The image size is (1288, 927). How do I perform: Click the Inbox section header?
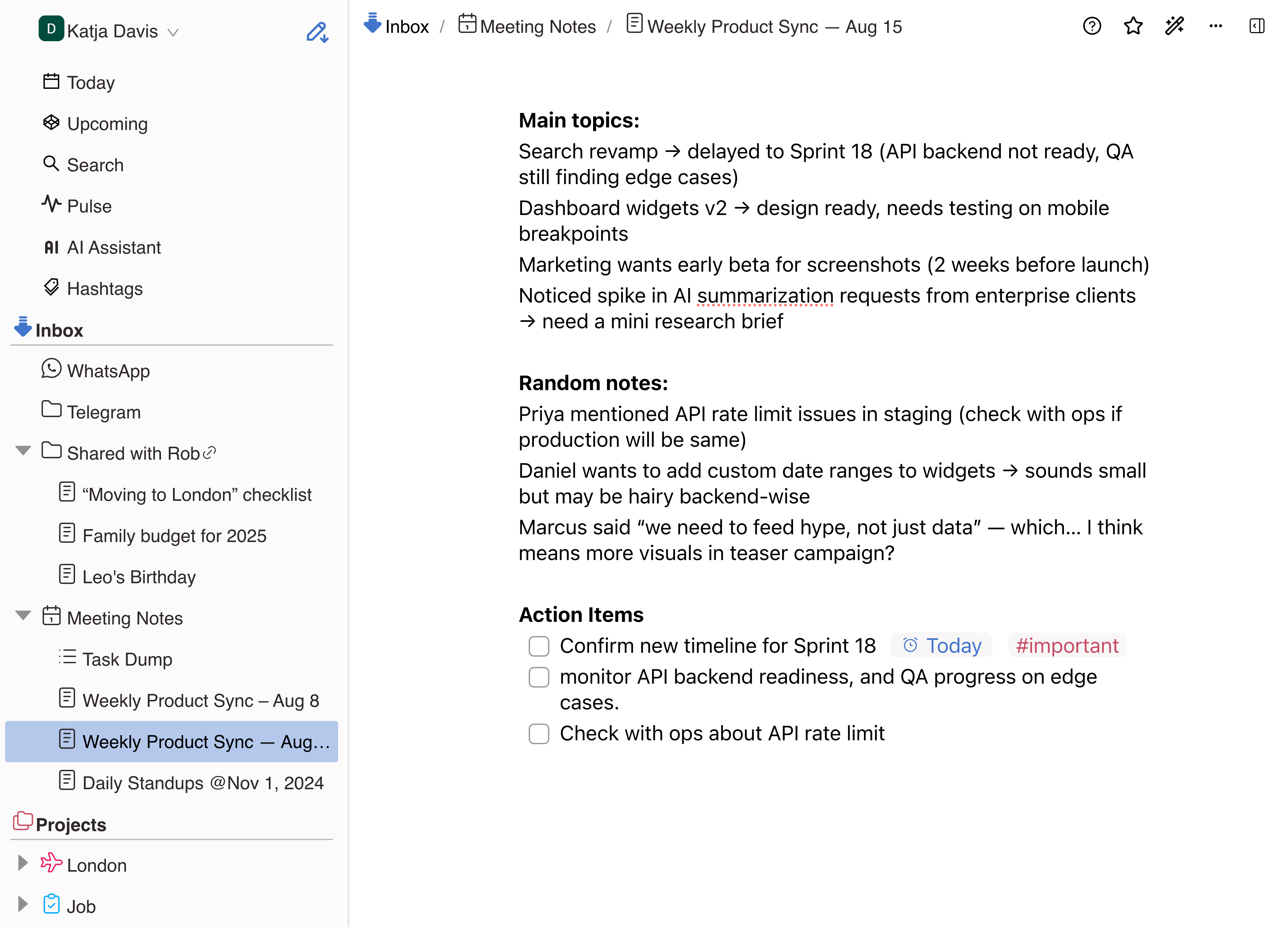(59, 330)
